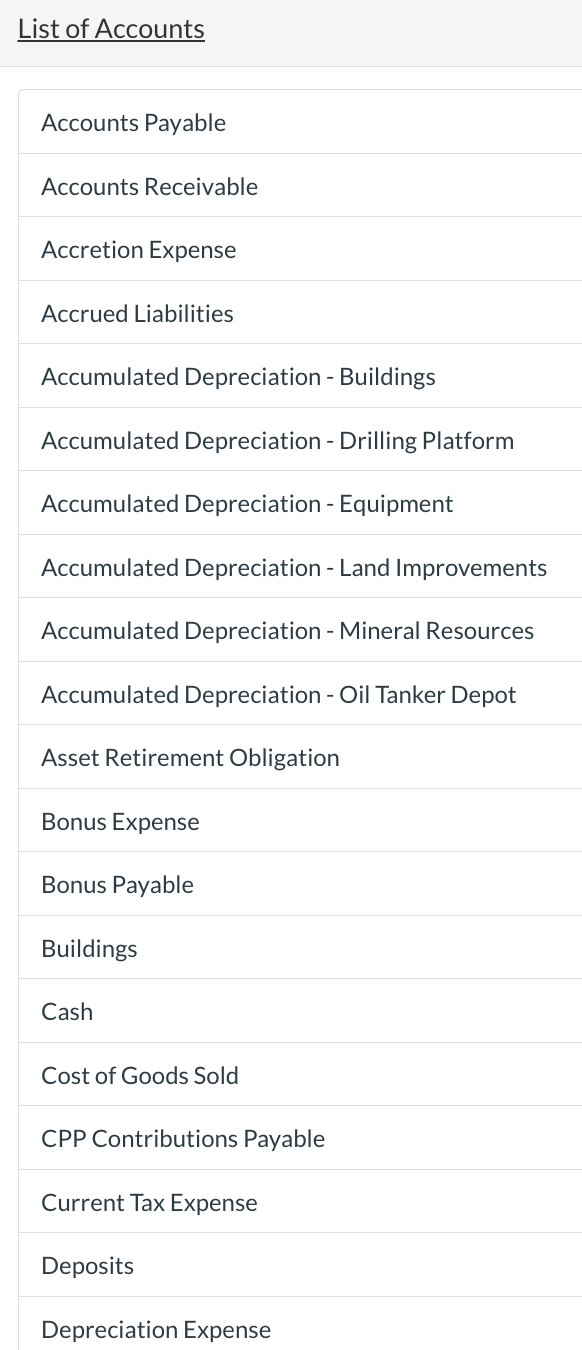Click the Asset Retirement Obligation account

click(x=190, y=757)
